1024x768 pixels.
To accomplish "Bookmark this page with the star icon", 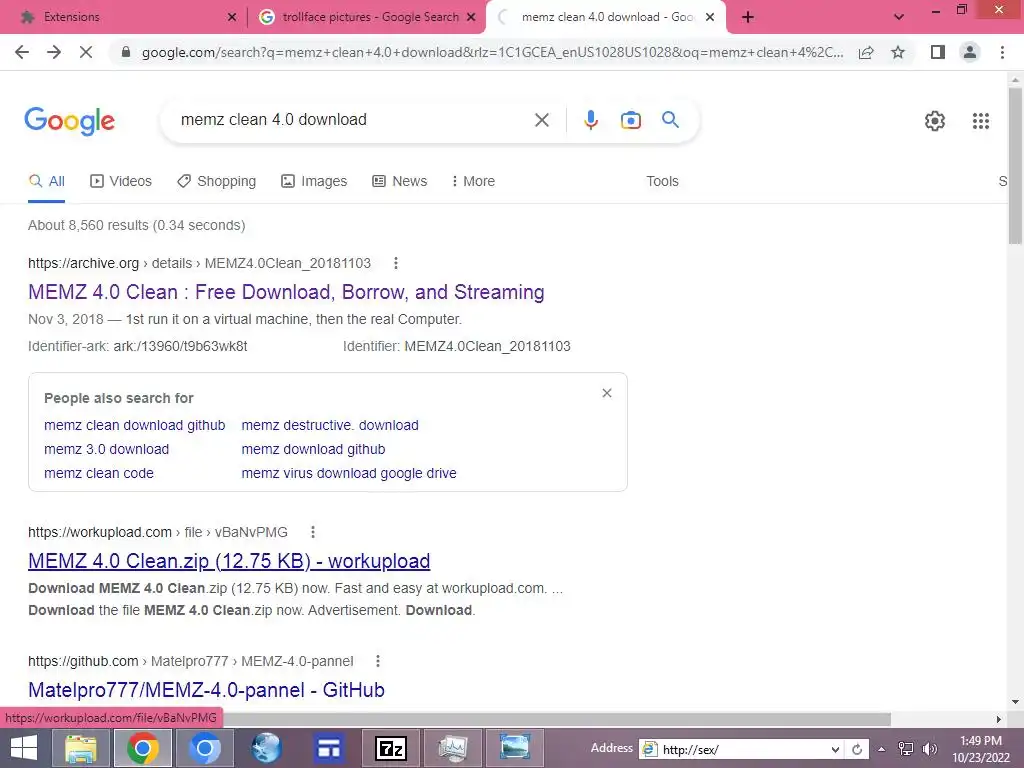I will [x=898, y=52].
